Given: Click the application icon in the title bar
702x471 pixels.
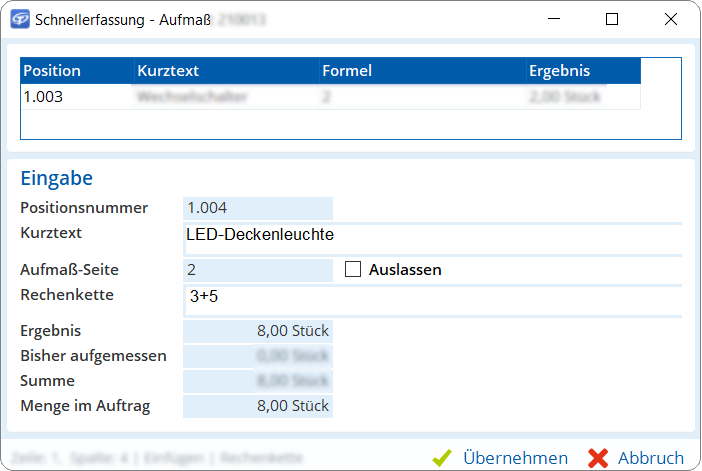Looking at the screenshot, I should point(19,19).
